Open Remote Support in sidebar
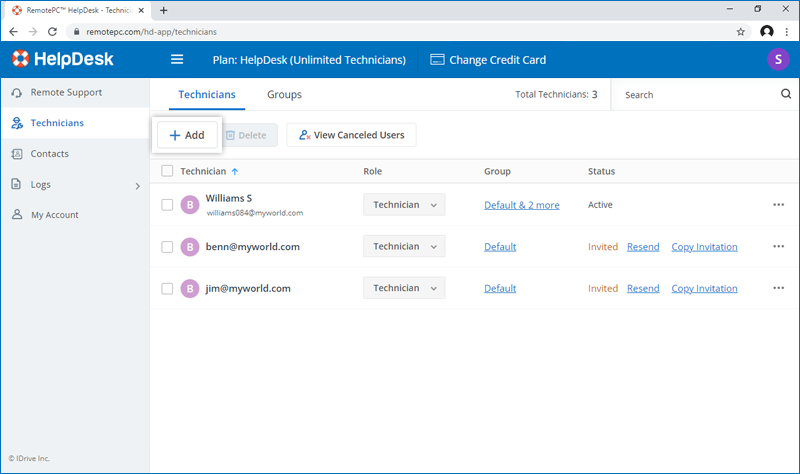Image resolution: width=800 pixels, height=474 pixels. pyautogui.click(x=66, y=92)
